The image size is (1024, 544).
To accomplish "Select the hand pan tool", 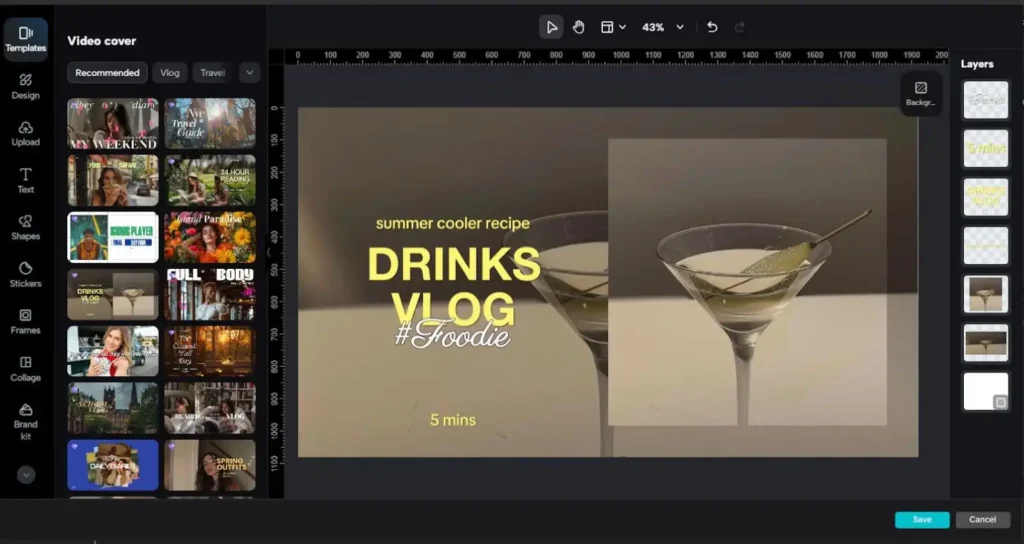I will pyautogui.click(x=578, y=27).
